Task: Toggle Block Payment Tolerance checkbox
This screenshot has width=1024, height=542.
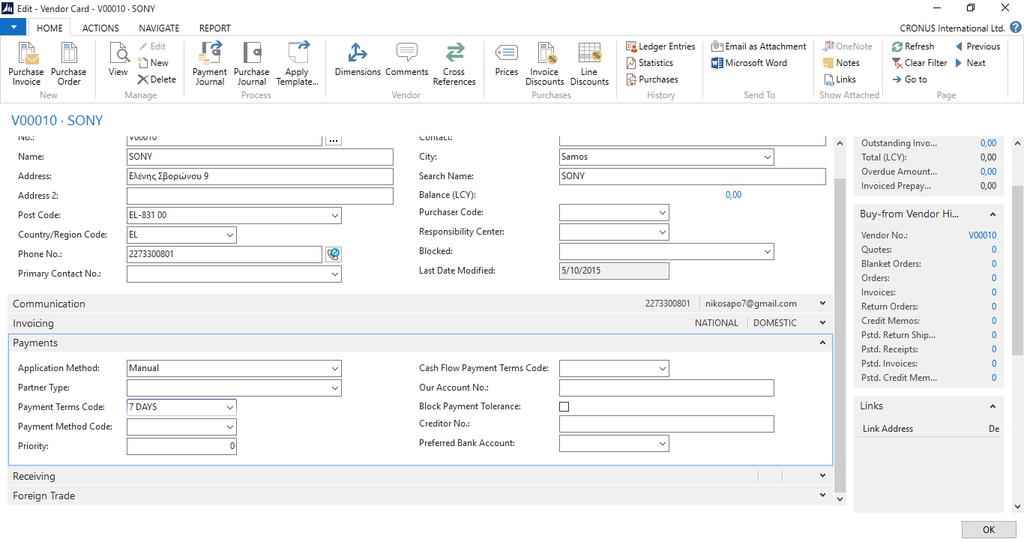Action: tap(564, 406)
